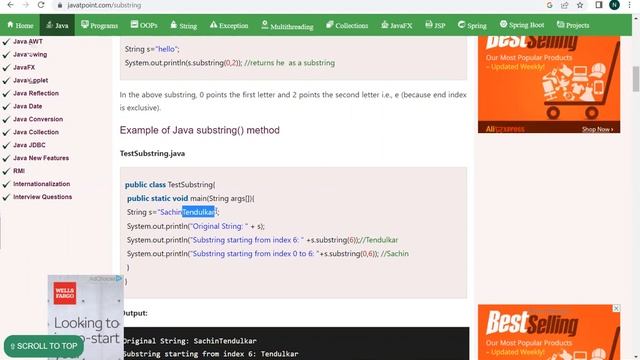
Task: Open the Projects menu item
Action: pos(573,25)
